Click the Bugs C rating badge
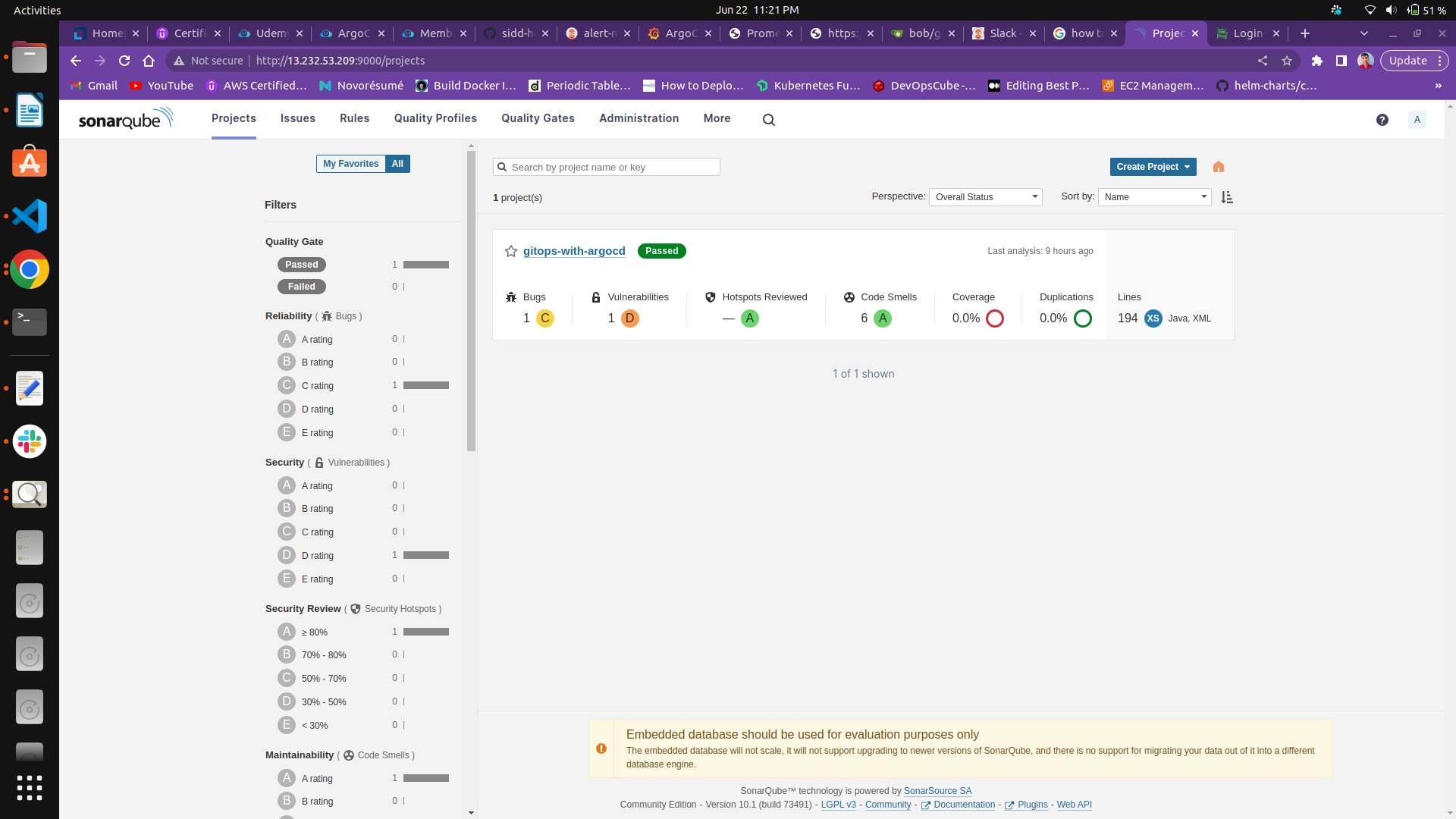Screen dimensions: 1456x819 [545, 318]
